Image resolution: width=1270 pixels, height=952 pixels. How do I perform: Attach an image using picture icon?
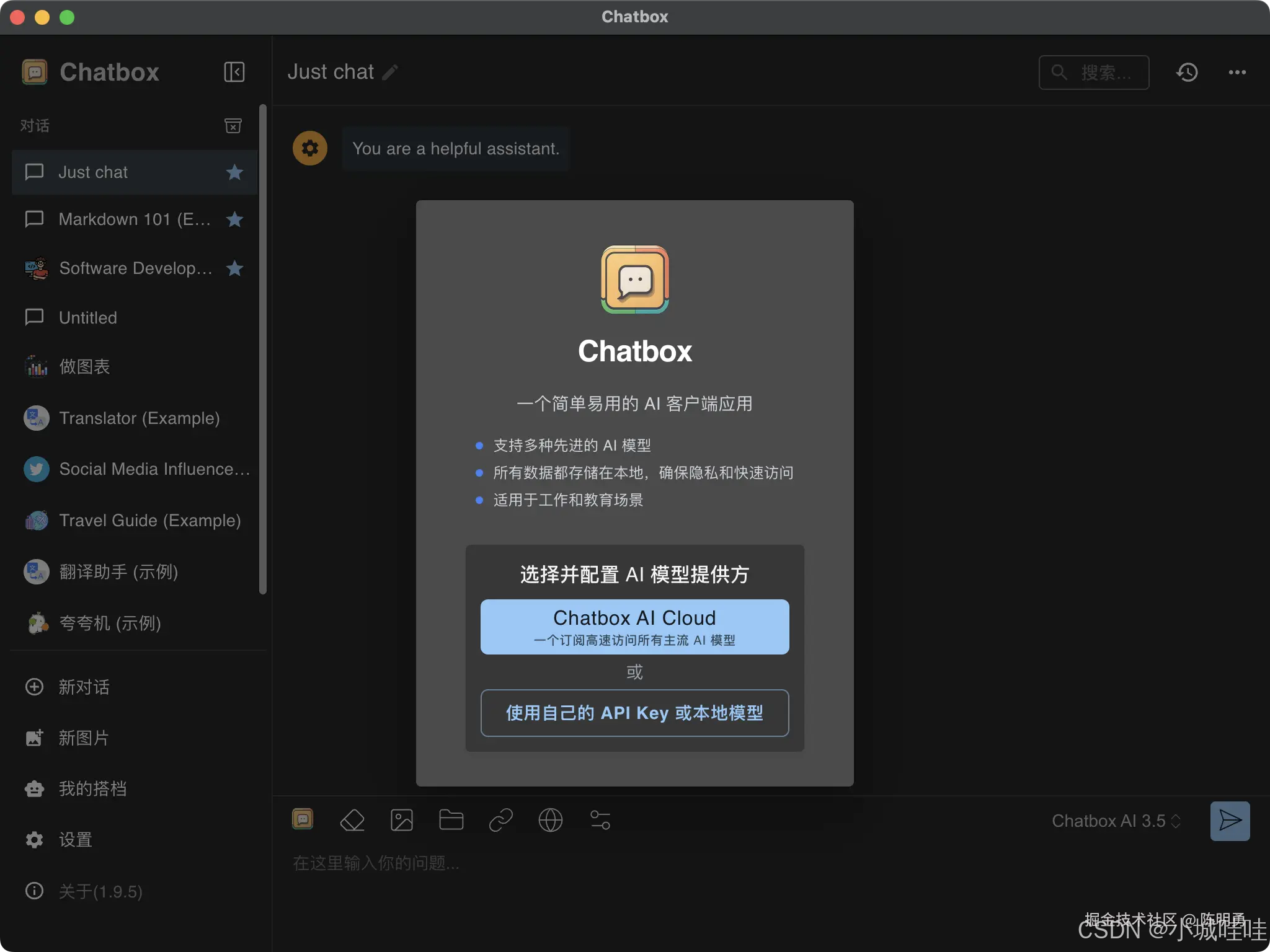point(401,820)
